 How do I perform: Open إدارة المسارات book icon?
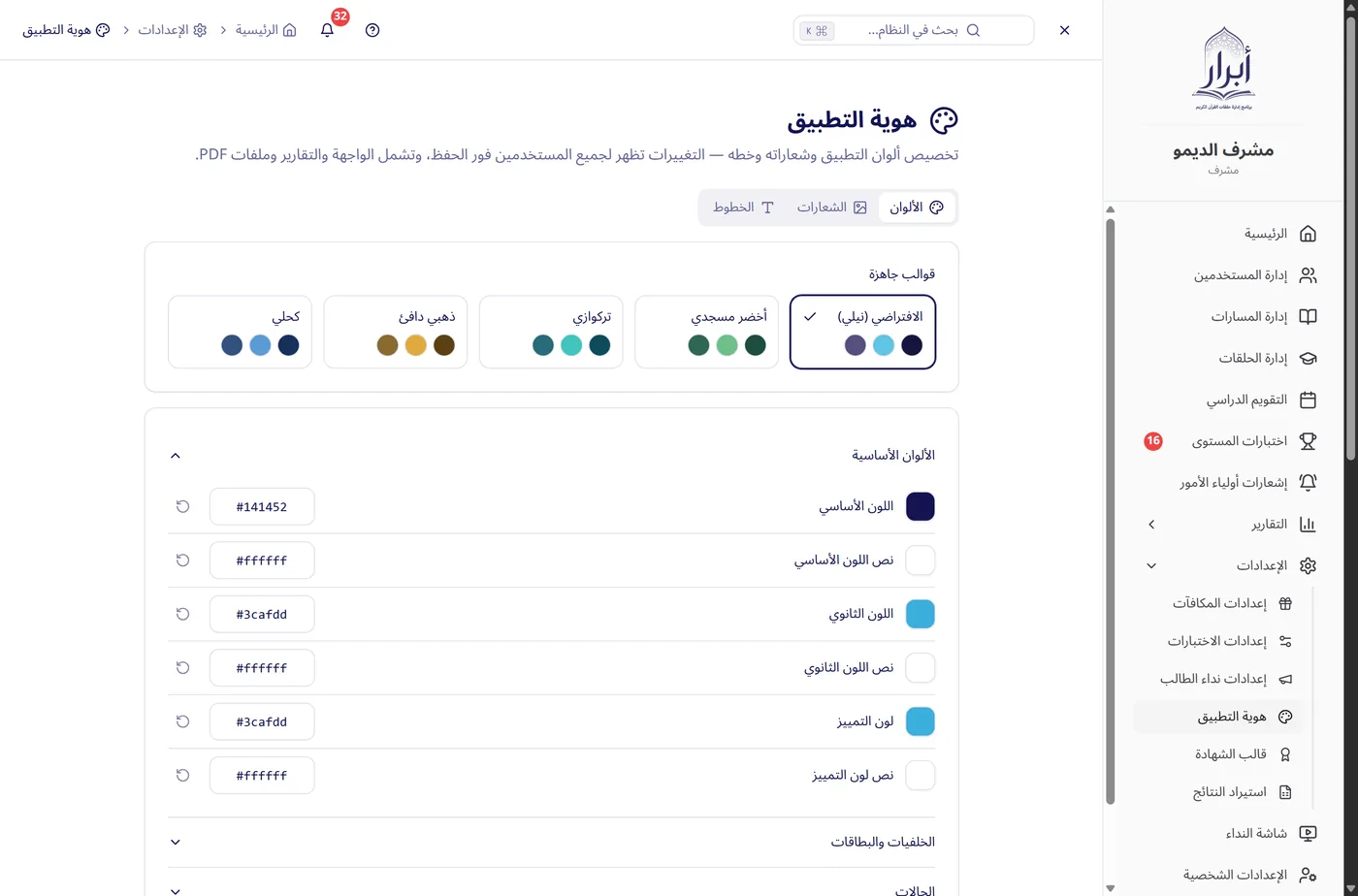pyautogui.click(x=1308, y=317)
